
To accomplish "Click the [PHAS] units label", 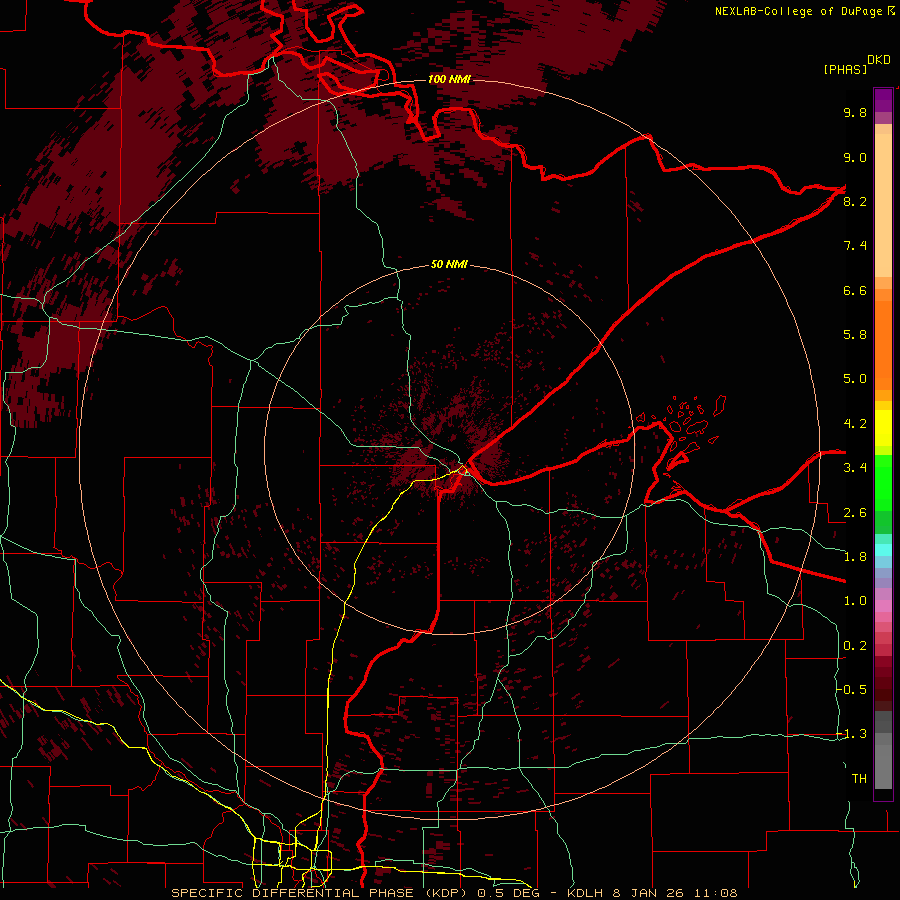I will [845, 69].
